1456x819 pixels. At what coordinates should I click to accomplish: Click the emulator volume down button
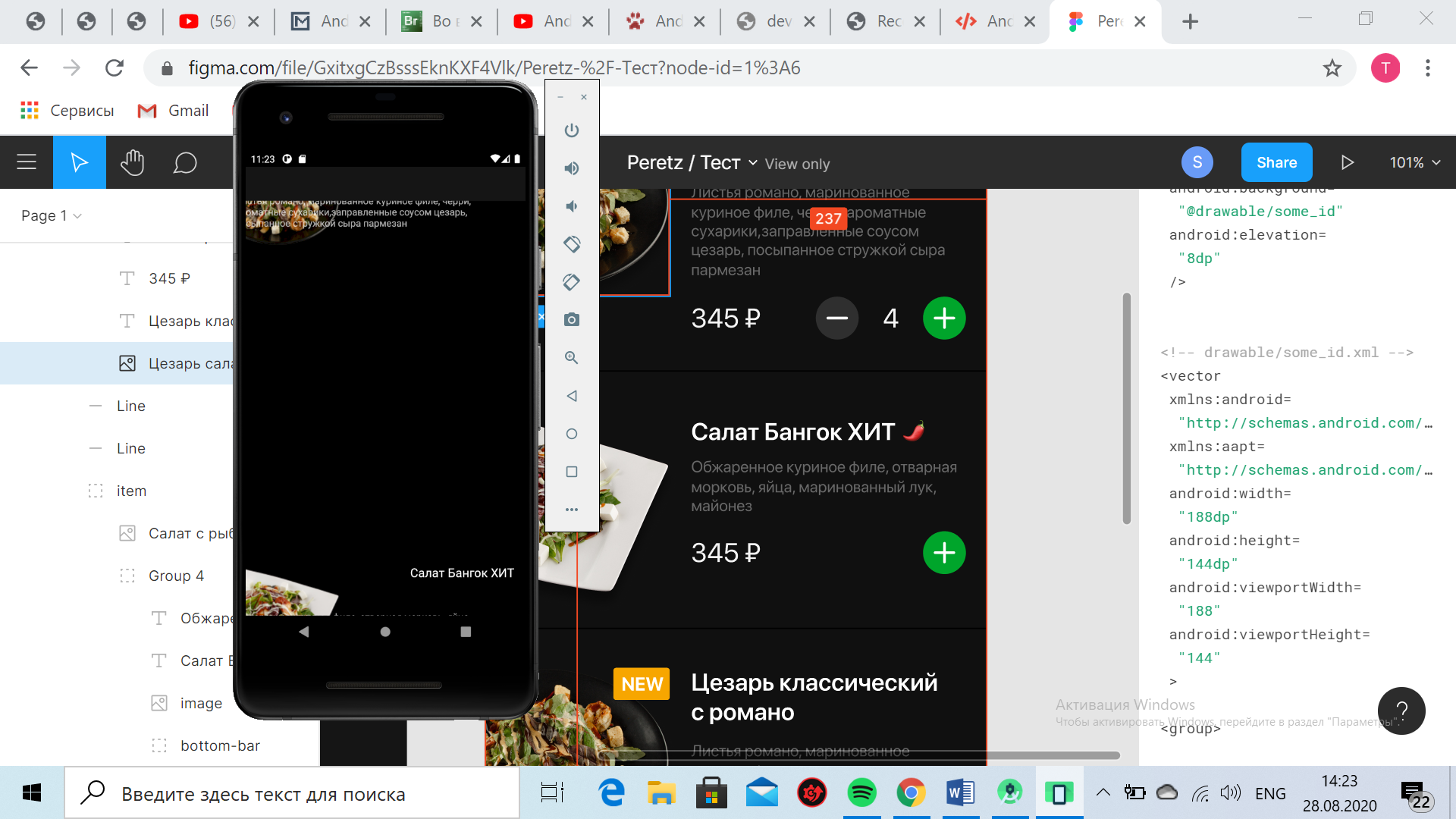click(x=572, y=206)
